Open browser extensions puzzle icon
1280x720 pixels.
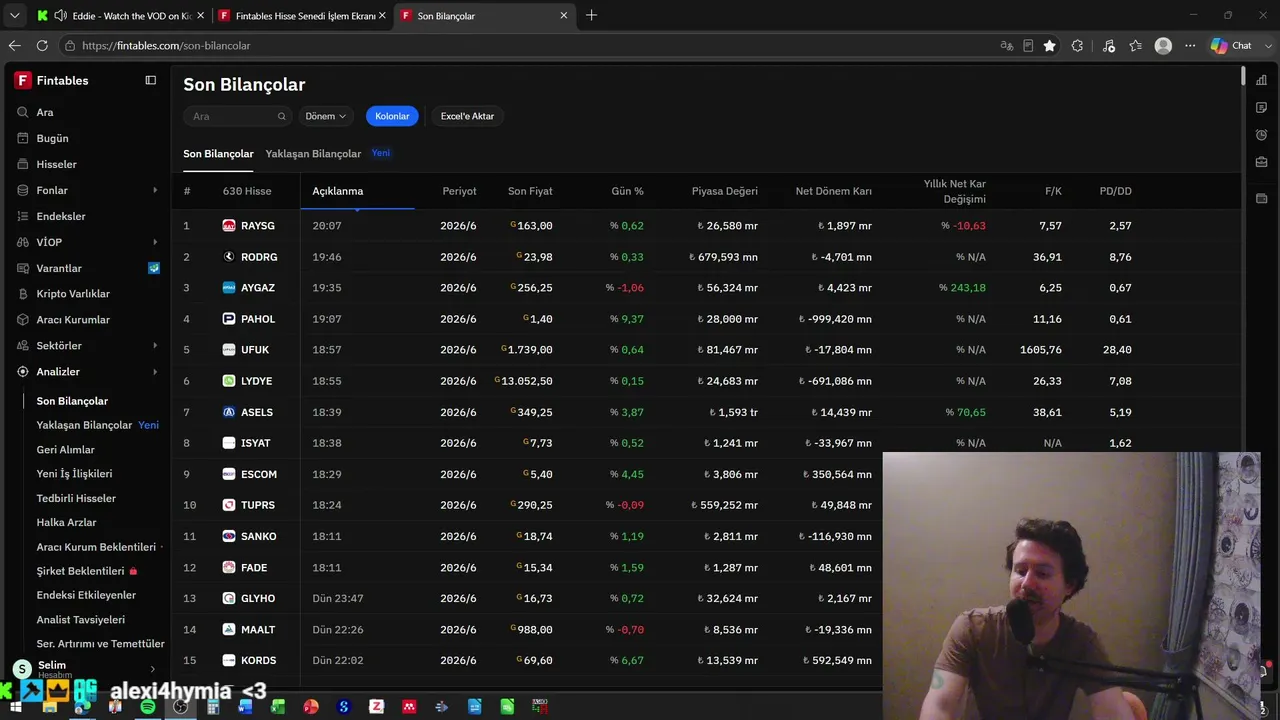pyautogui.click(x=1077, y=46)
